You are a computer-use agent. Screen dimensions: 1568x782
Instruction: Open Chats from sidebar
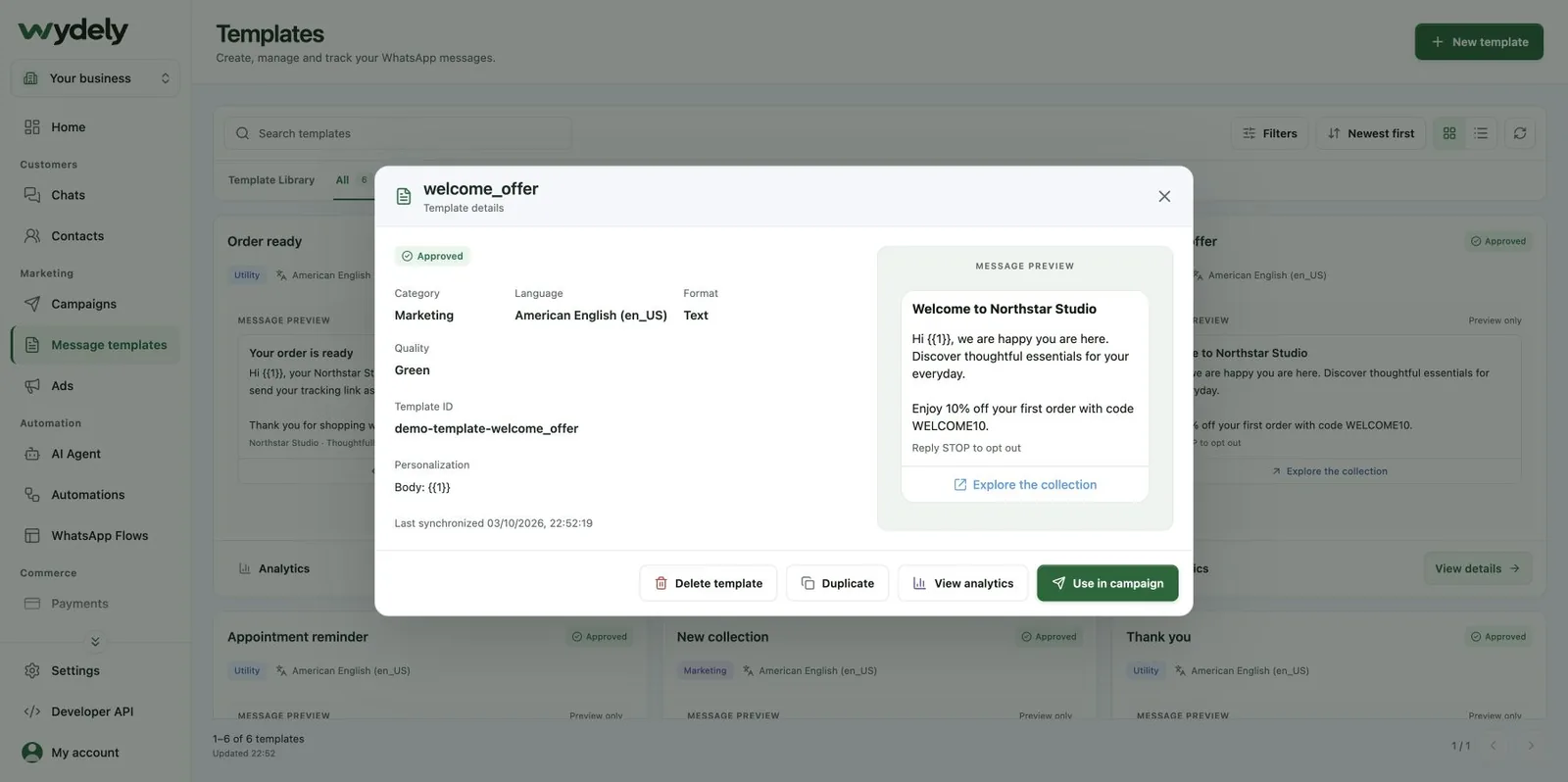[95, 195]
